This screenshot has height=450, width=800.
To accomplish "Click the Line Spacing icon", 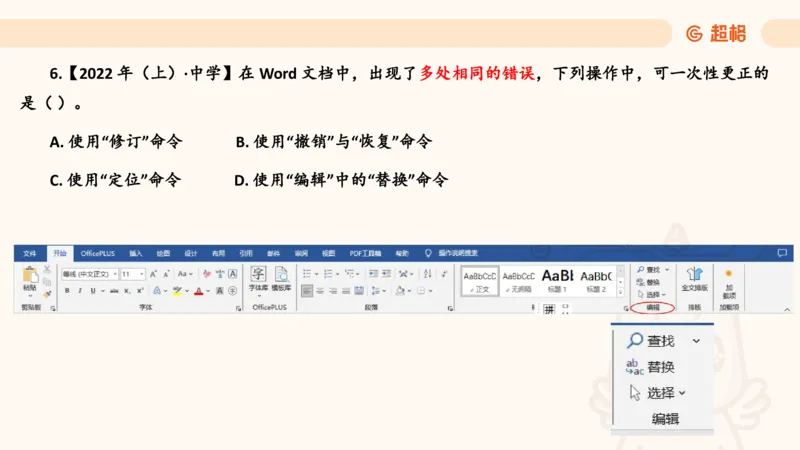I will pyautogui.click(x=376, y=291).
